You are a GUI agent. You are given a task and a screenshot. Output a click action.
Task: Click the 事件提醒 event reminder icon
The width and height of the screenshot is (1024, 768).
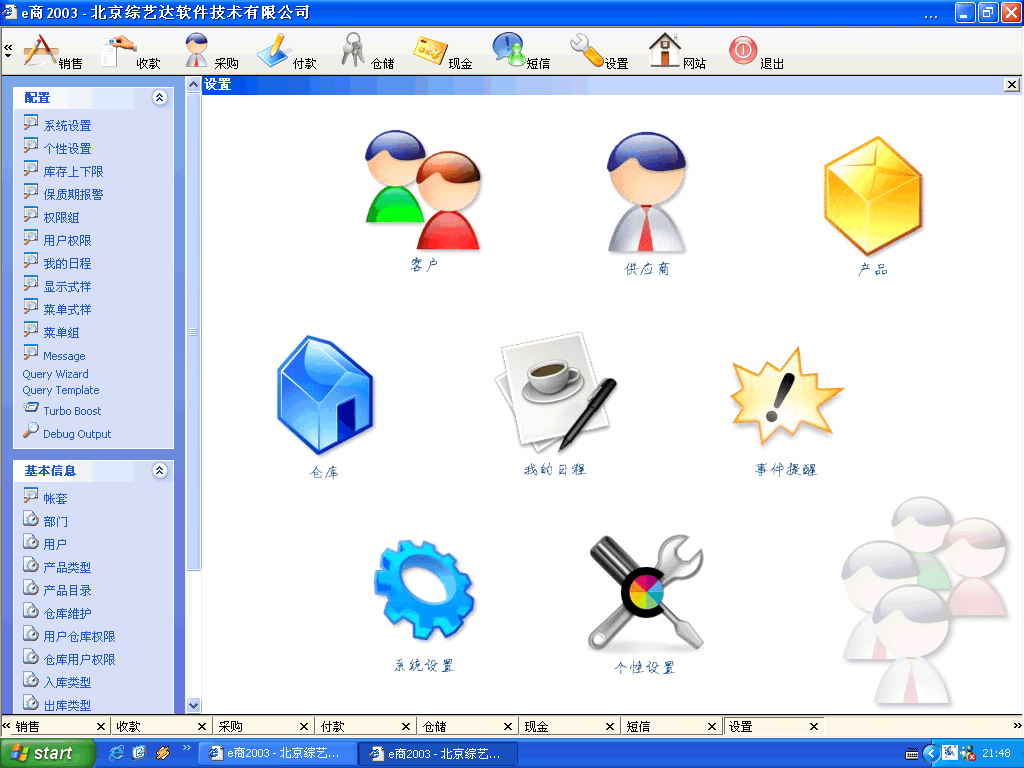786,397
